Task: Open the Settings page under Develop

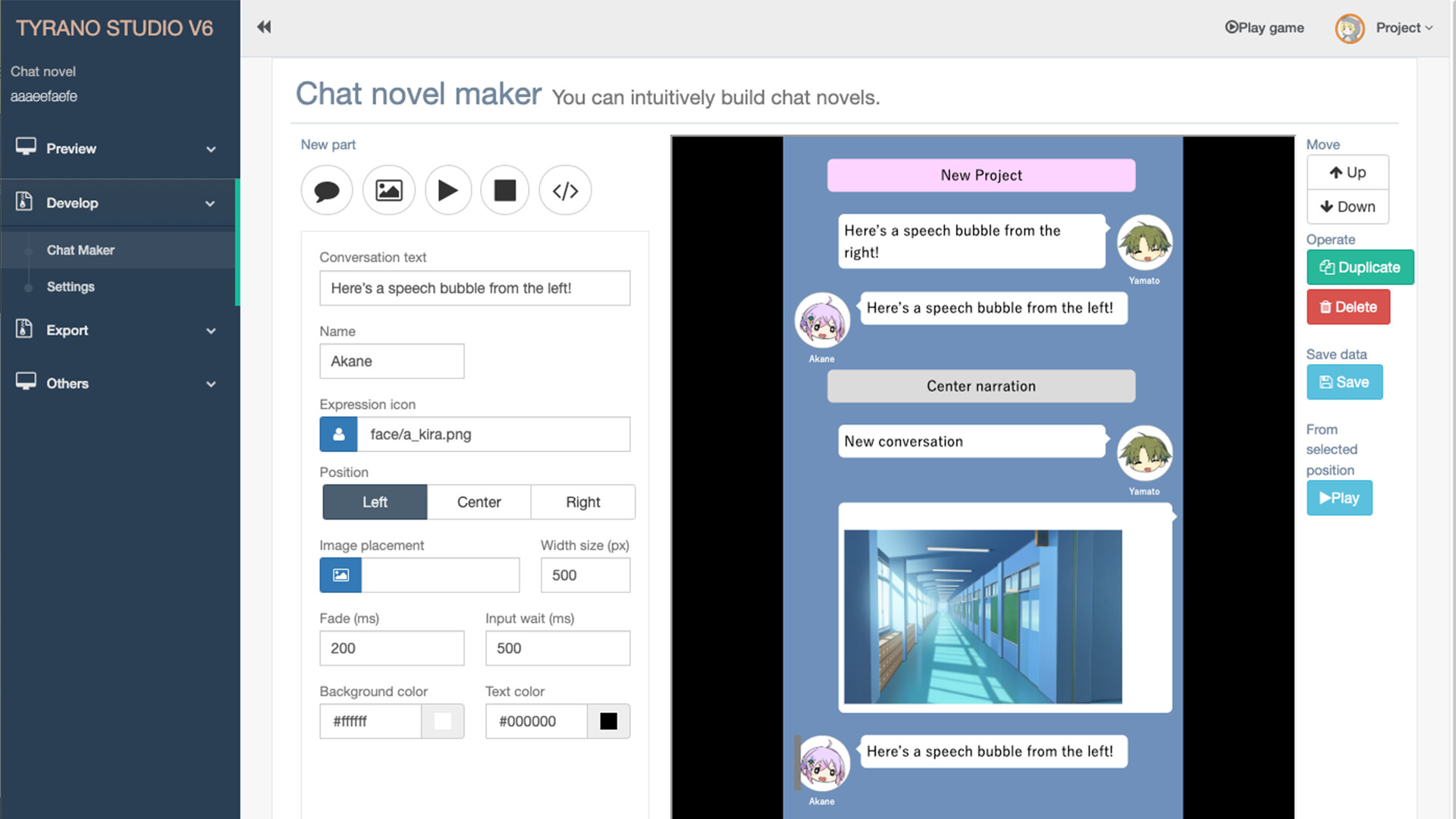Action: click(x=71, y=287)
